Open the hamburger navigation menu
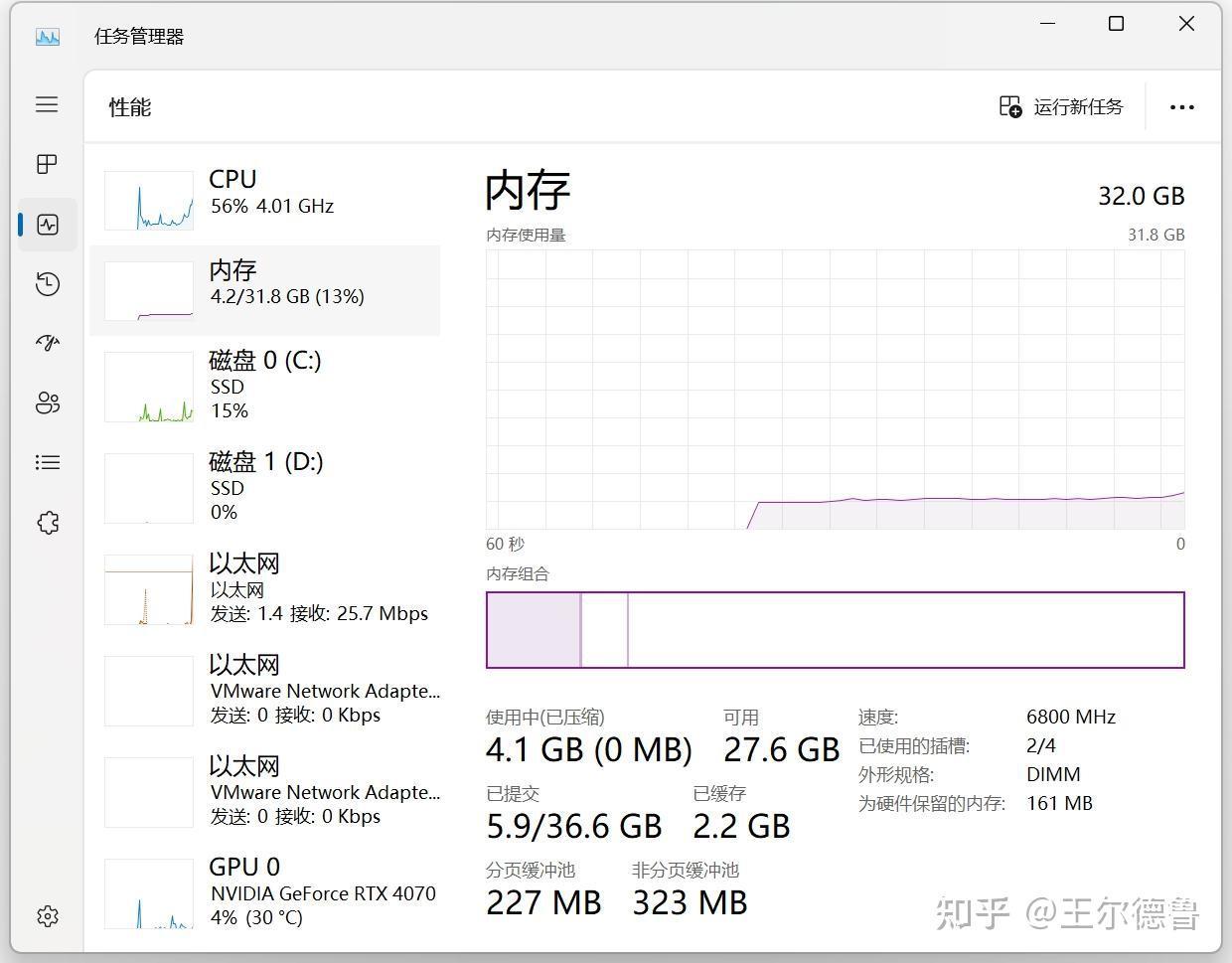The height and width of the screenshot is (963, 1232). [x=47, y=104]
